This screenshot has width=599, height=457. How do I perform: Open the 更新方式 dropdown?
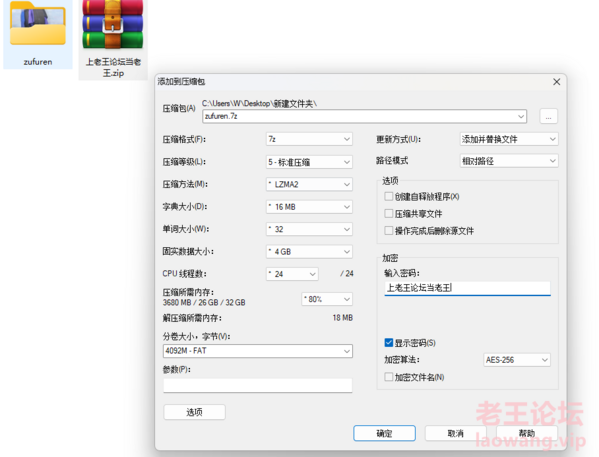(x=509, y=139)
